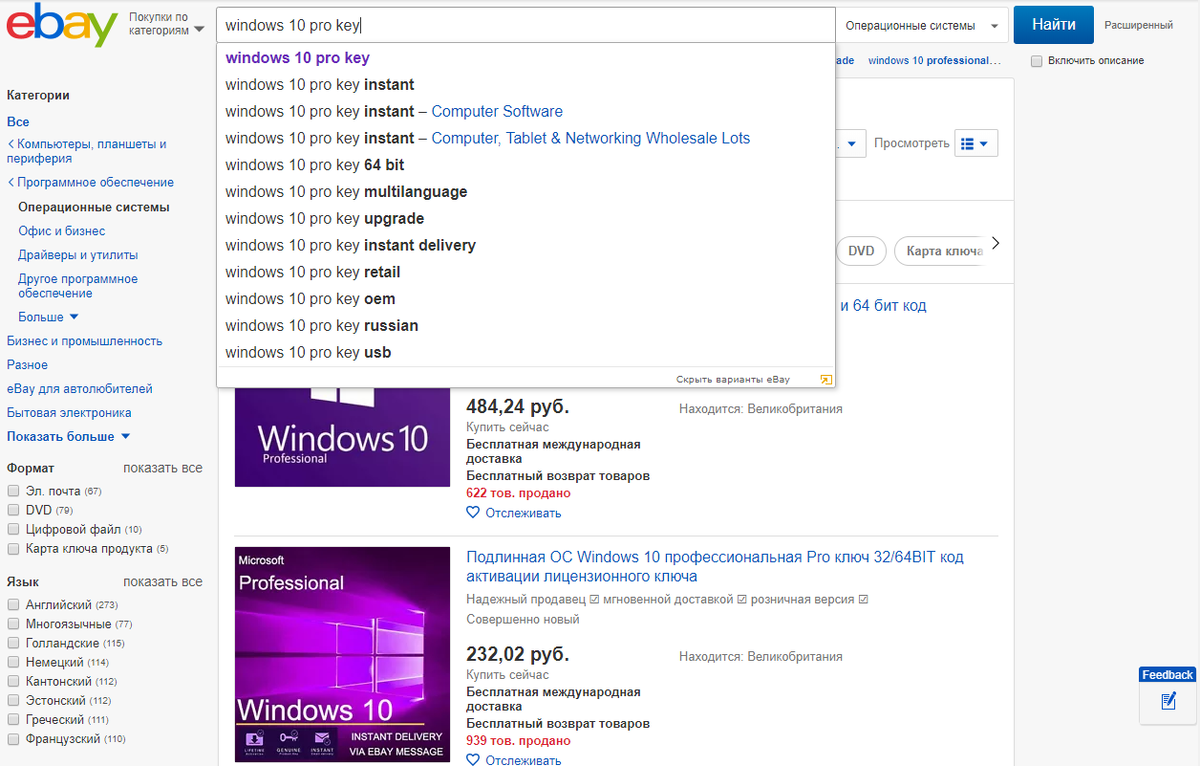This screenshot has width=1200, height=766.
Task: Enable the Включить описание checkbox
Action: point(1037,61)
